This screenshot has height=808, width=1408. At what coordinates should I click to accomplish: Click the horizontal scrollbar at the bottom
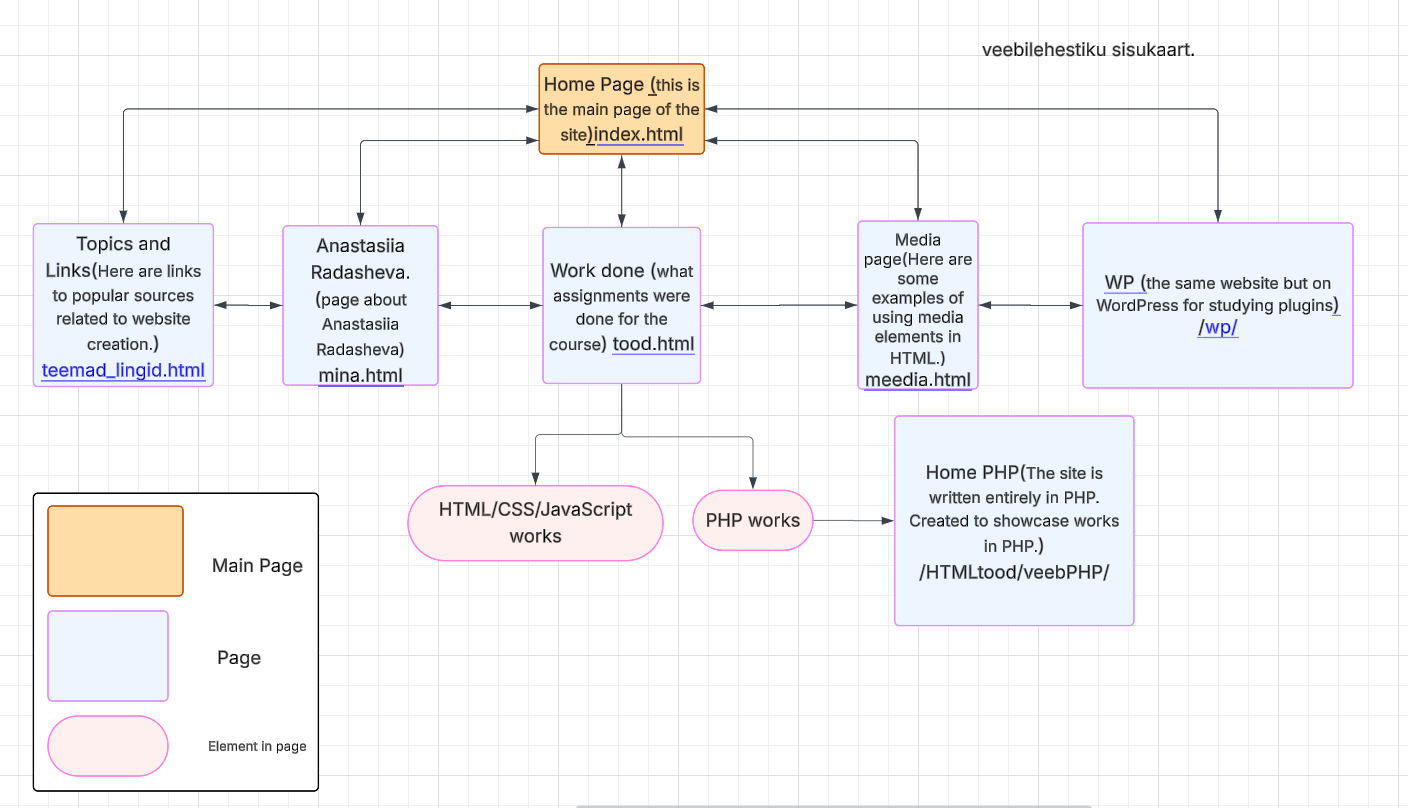(x=832, y=804)
